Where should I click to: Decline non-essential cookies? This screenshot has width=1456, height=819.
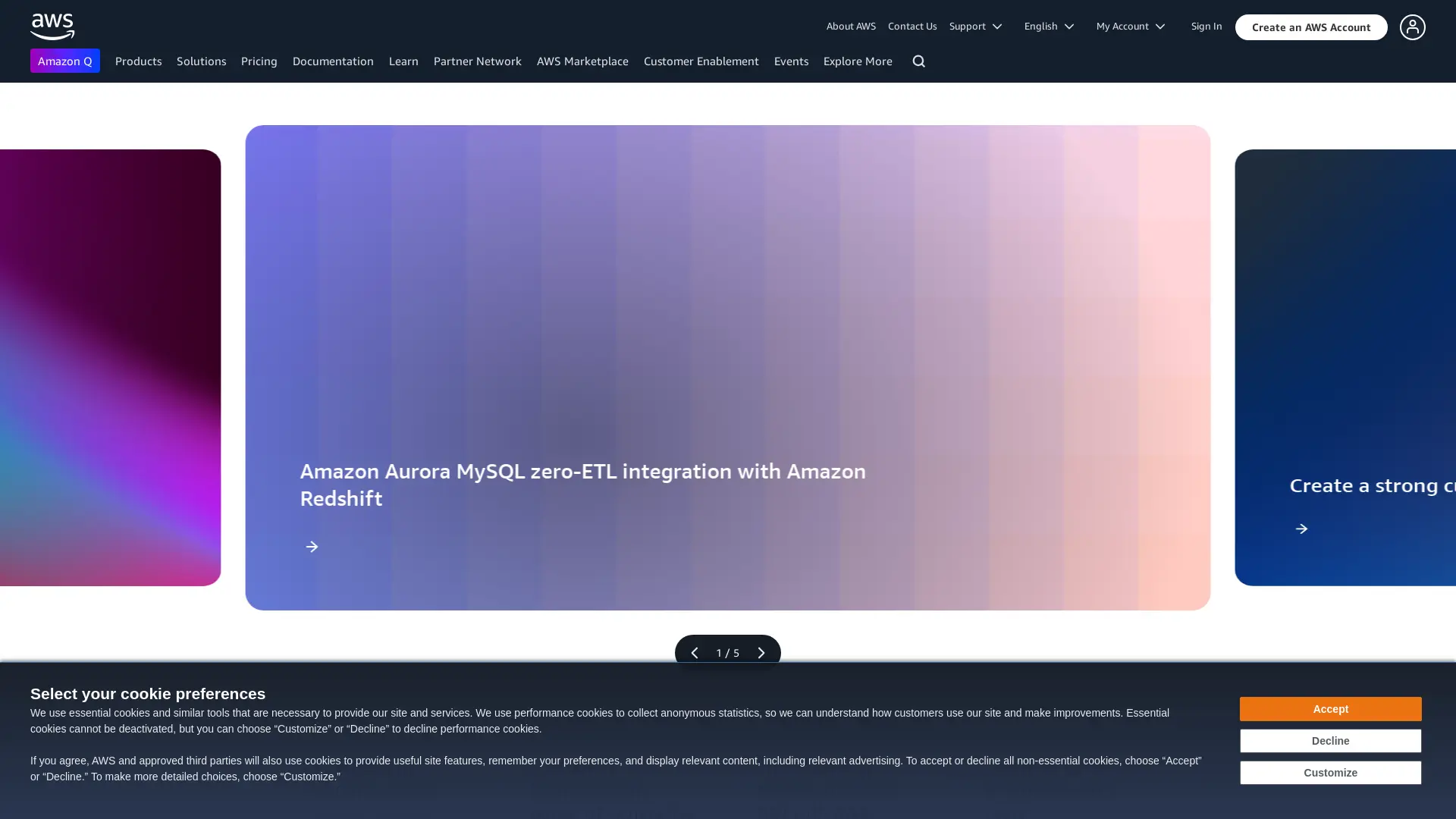pos(1330,741)
